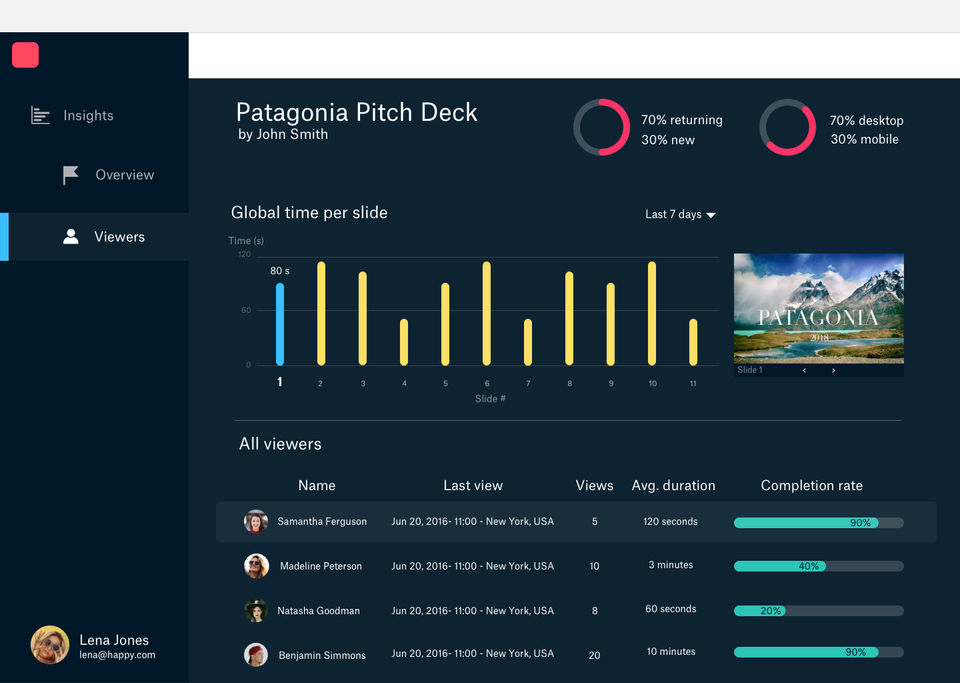The width and height of the screenshot is (960, 683).
Task: Click the red app logo square
Action: [25, 55]
